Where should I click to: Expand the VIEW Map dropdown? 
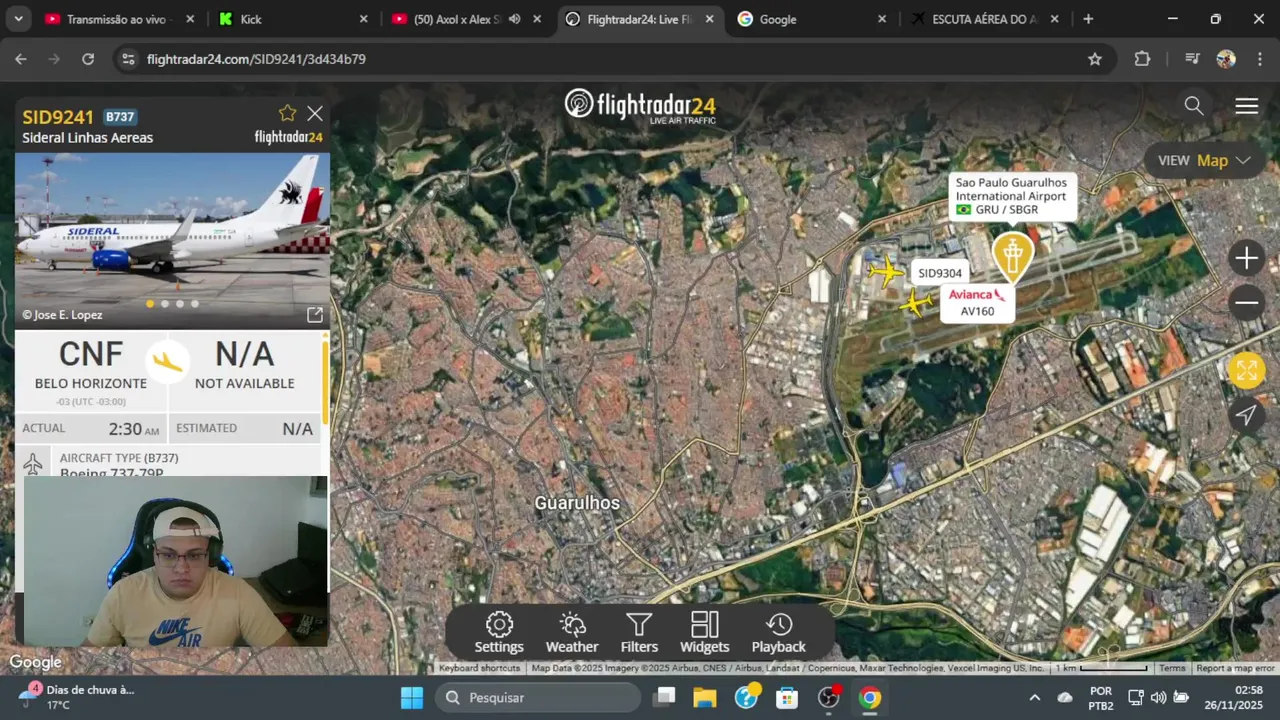(1204, 160)
